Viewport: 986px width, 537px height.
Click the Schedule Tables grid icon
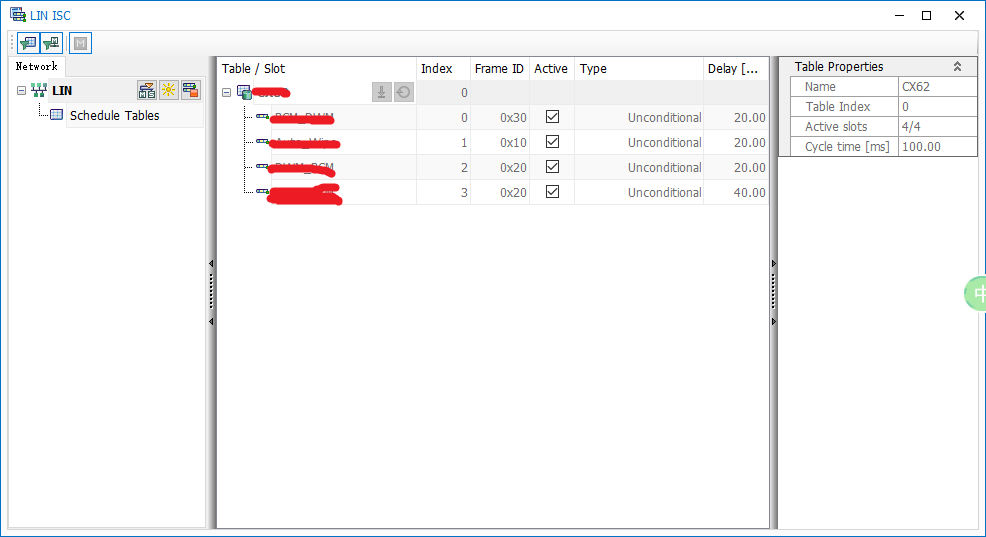[x=57, y=115]
